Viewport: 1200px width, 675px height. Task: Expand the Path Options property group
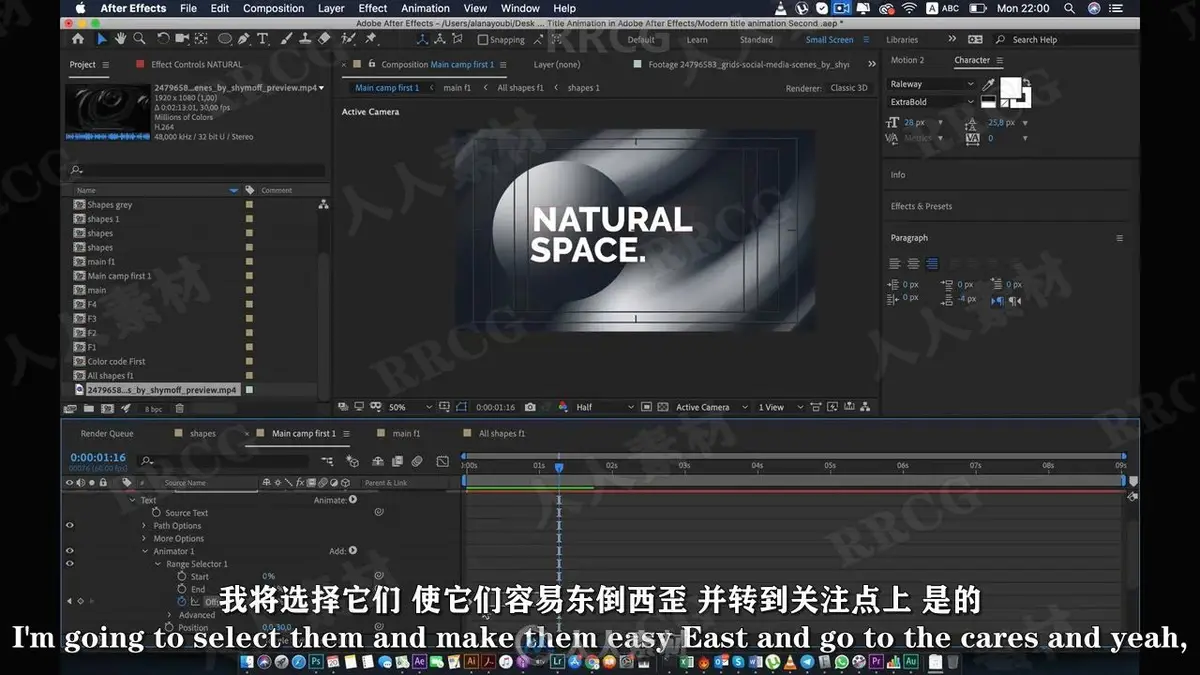point(144,526)
